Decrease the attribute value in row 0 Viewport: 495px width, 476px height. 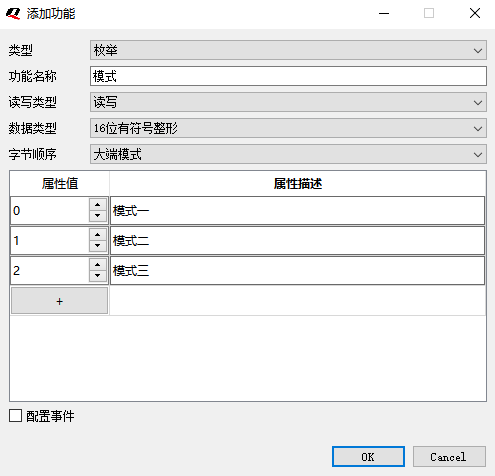(x=98, y=216)
